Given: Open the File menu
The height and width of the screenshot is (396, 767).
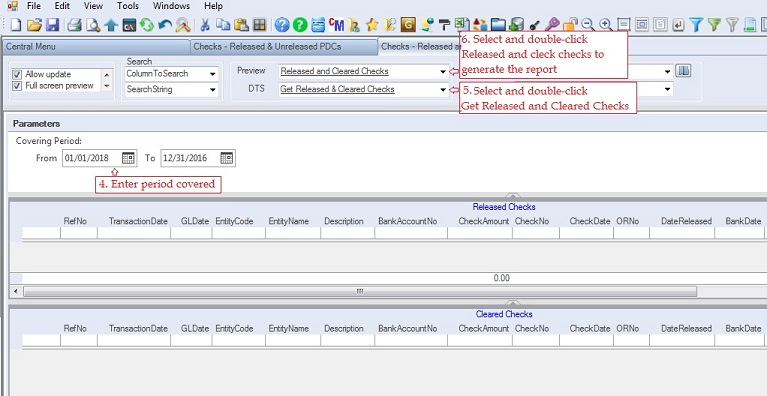Looking at the screenshot, I should tap(34, 6).
